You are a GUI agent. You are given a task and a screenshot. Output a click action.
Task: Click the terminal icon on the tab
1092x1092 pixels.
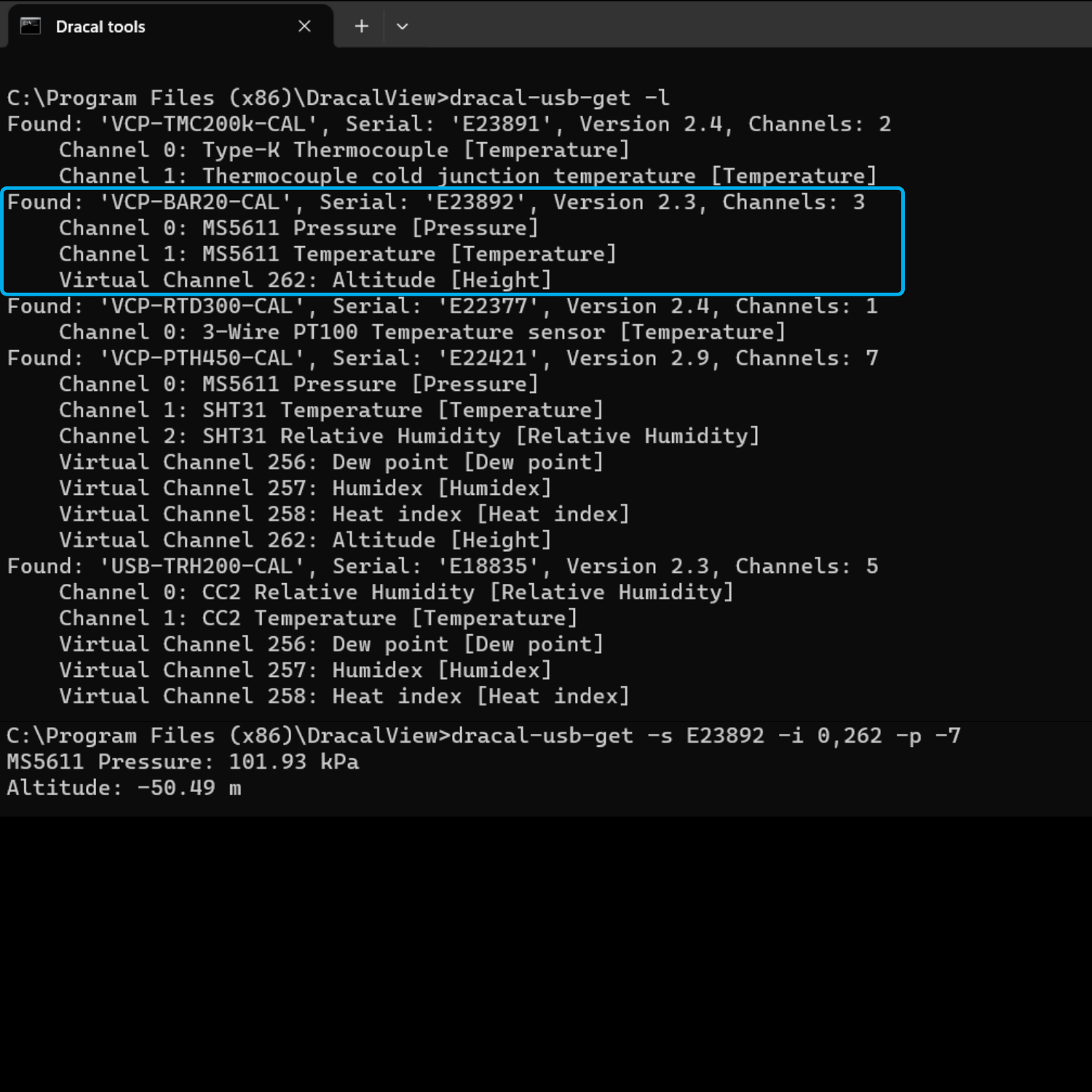(x=31, y=26)
